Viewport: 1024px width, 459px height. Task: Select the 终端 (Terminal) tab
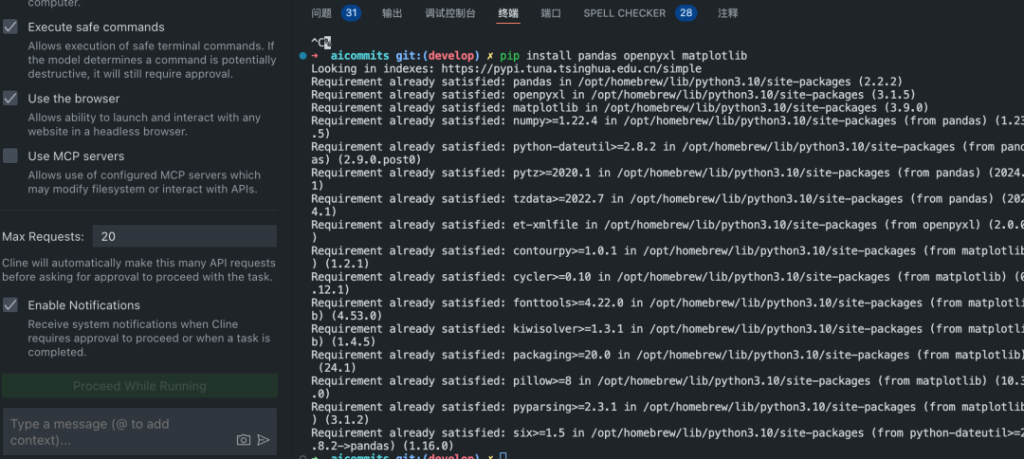coord(508,13)
